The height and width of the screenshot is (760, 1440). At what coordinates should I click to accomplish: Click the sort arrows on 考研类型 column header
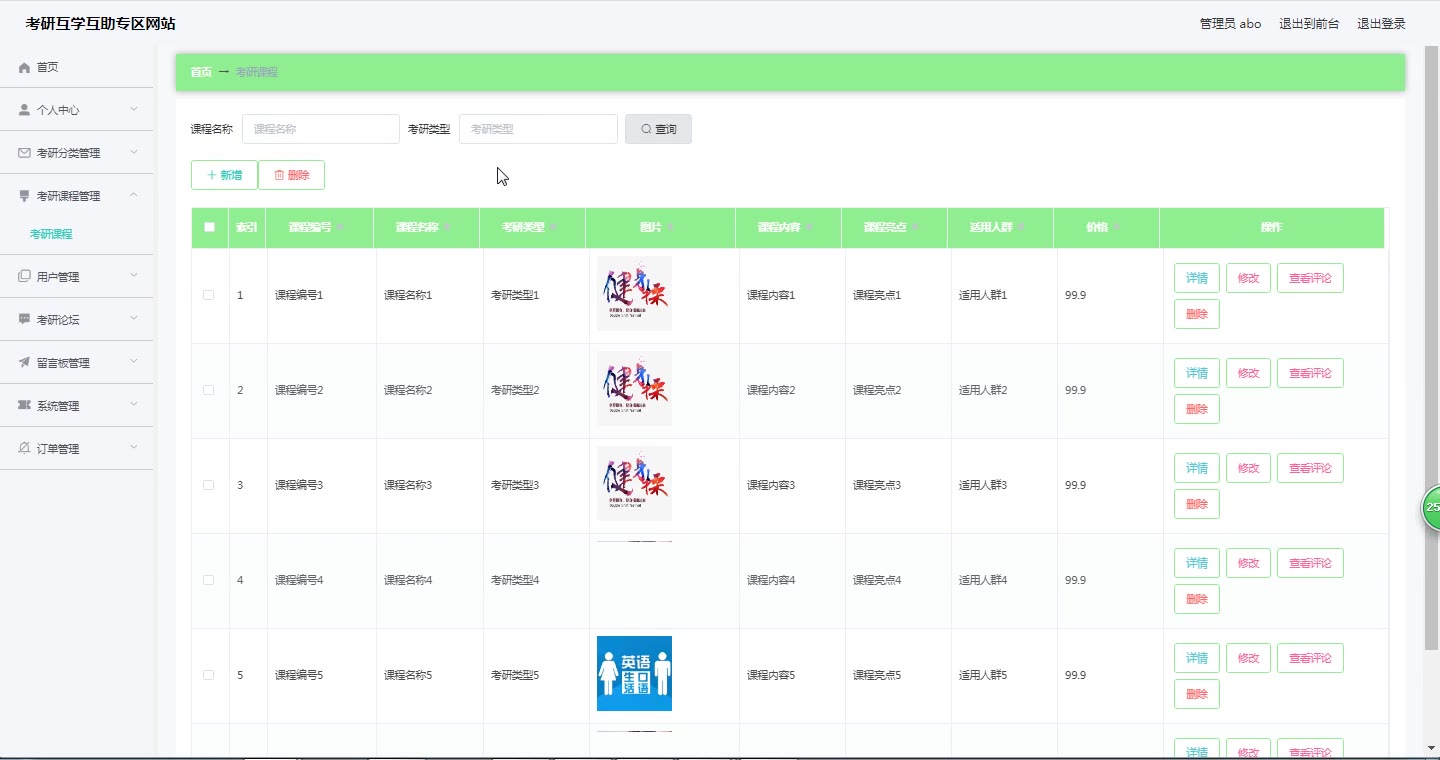tap(553, 228)
